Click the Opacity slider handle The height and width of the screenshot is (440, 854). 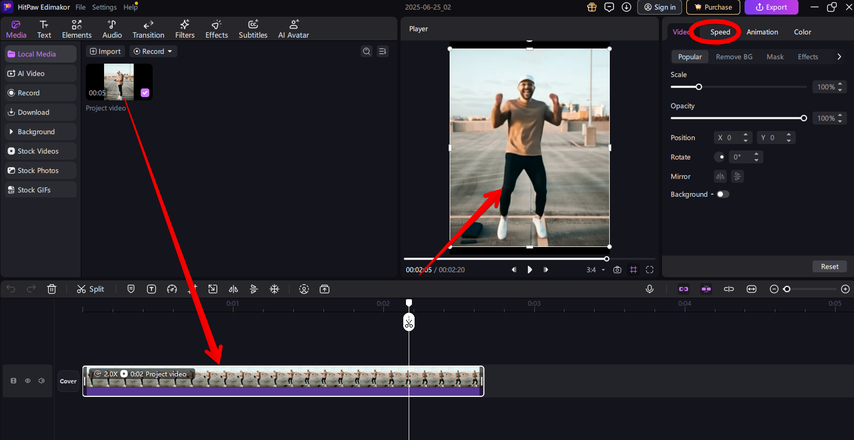coord(803,118)
